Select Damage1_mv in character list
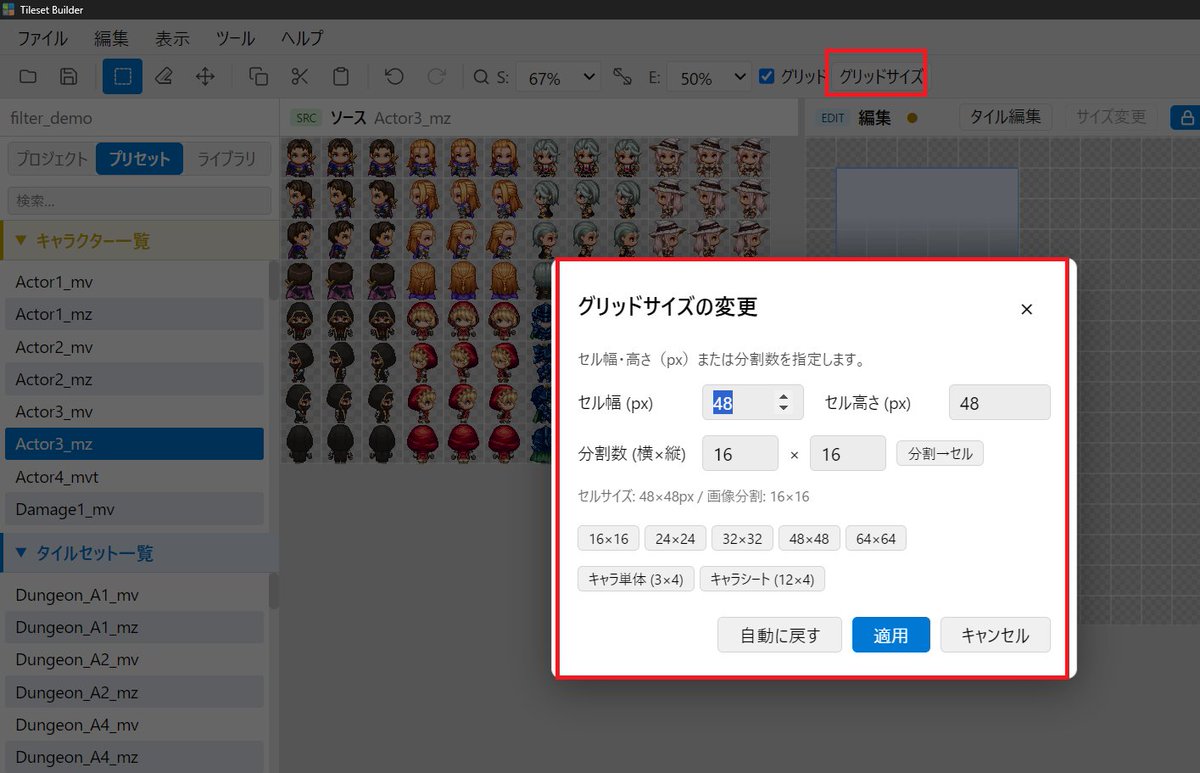 click(x=134, y=509)
